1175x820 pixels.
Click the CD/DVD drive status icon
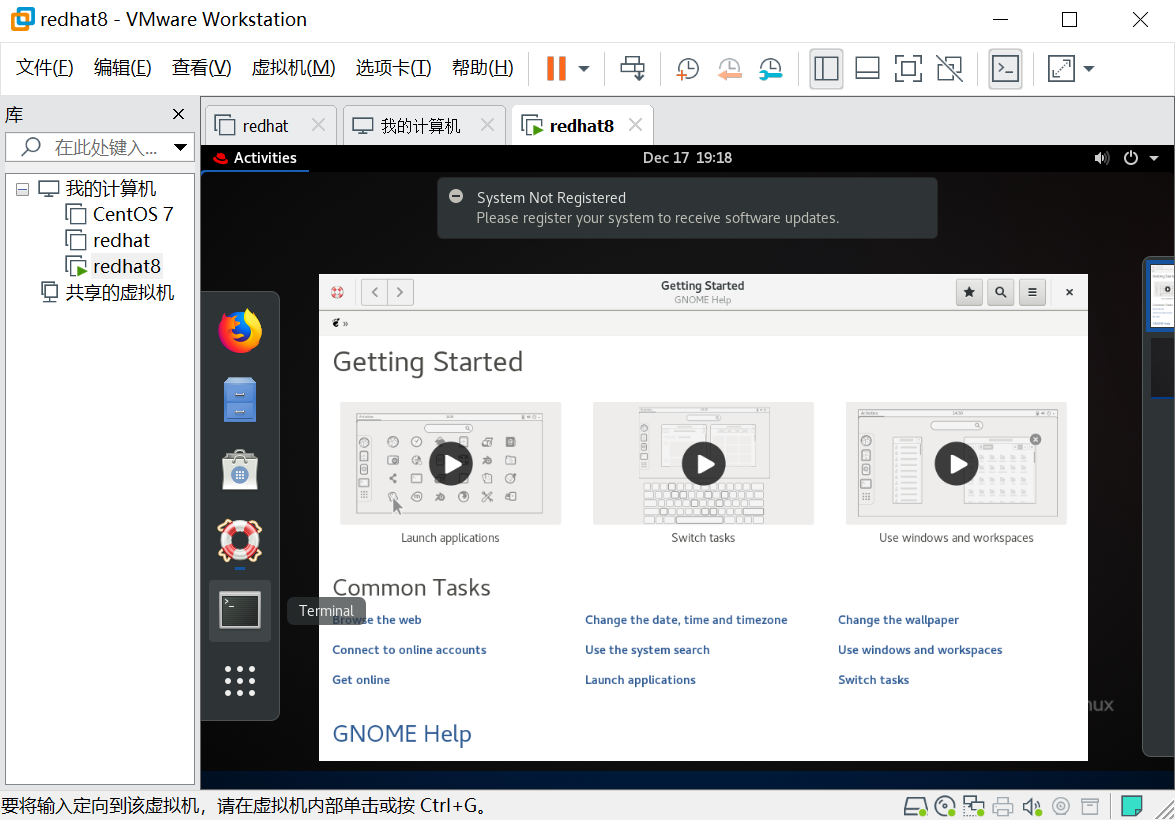pos(945,807)
